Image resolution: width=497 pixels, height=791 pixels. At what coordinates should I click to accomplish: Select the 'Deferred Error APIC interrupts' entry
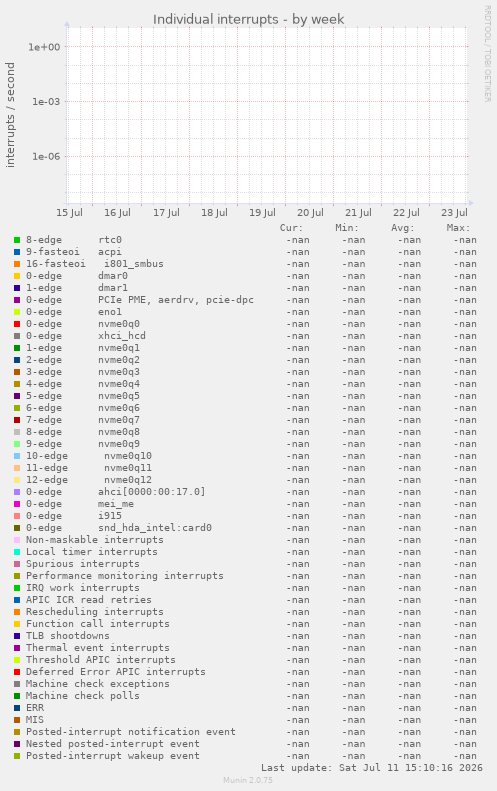pyautogui.click(x=116, y=672)
